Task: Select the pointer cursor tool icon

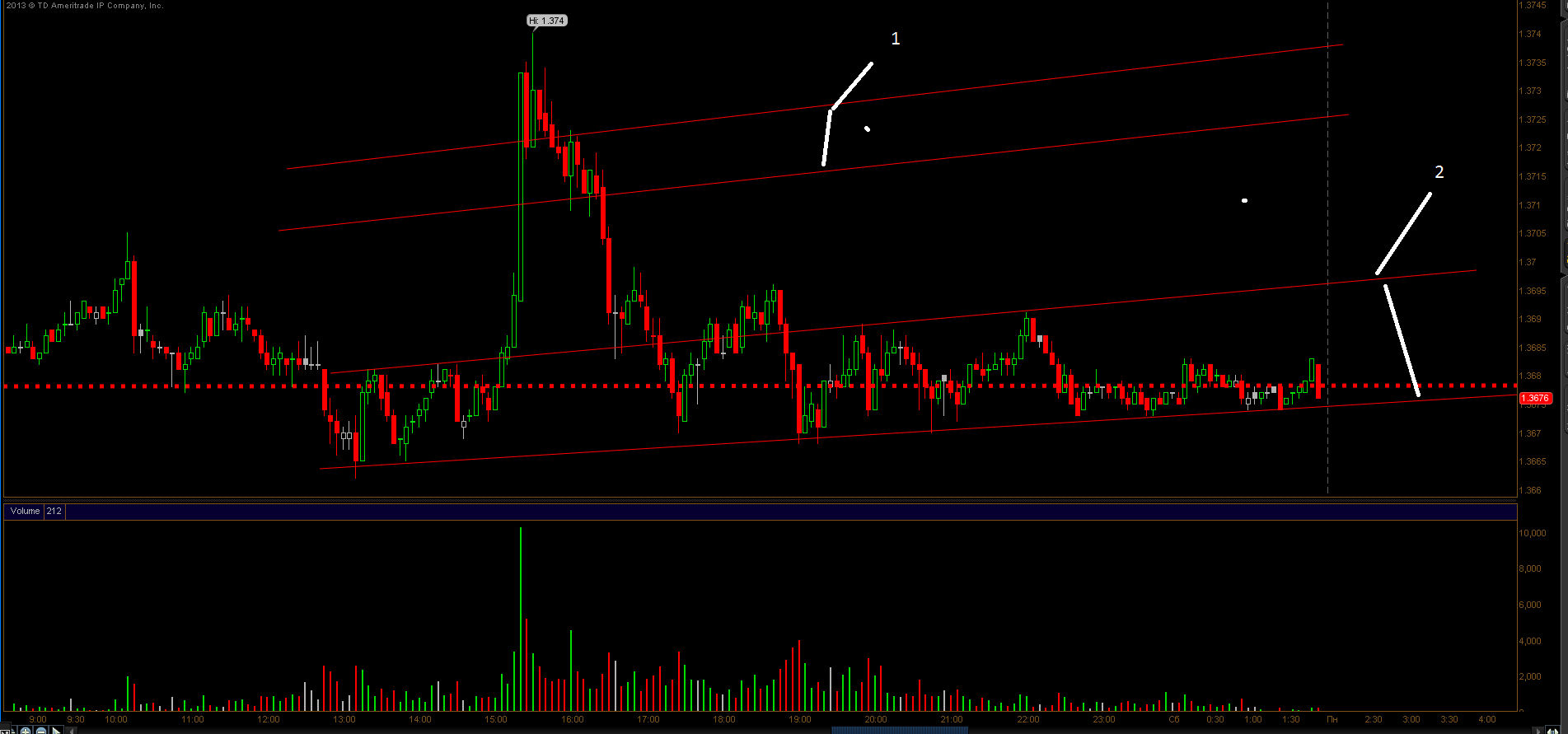Action: [x=56, y=731]
